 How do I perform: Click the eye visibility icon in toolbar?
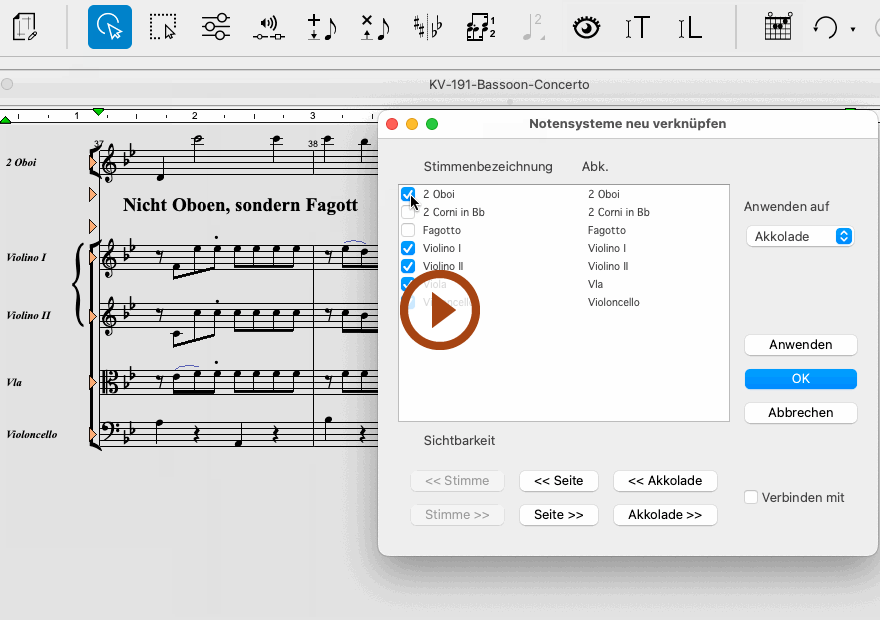586,27
